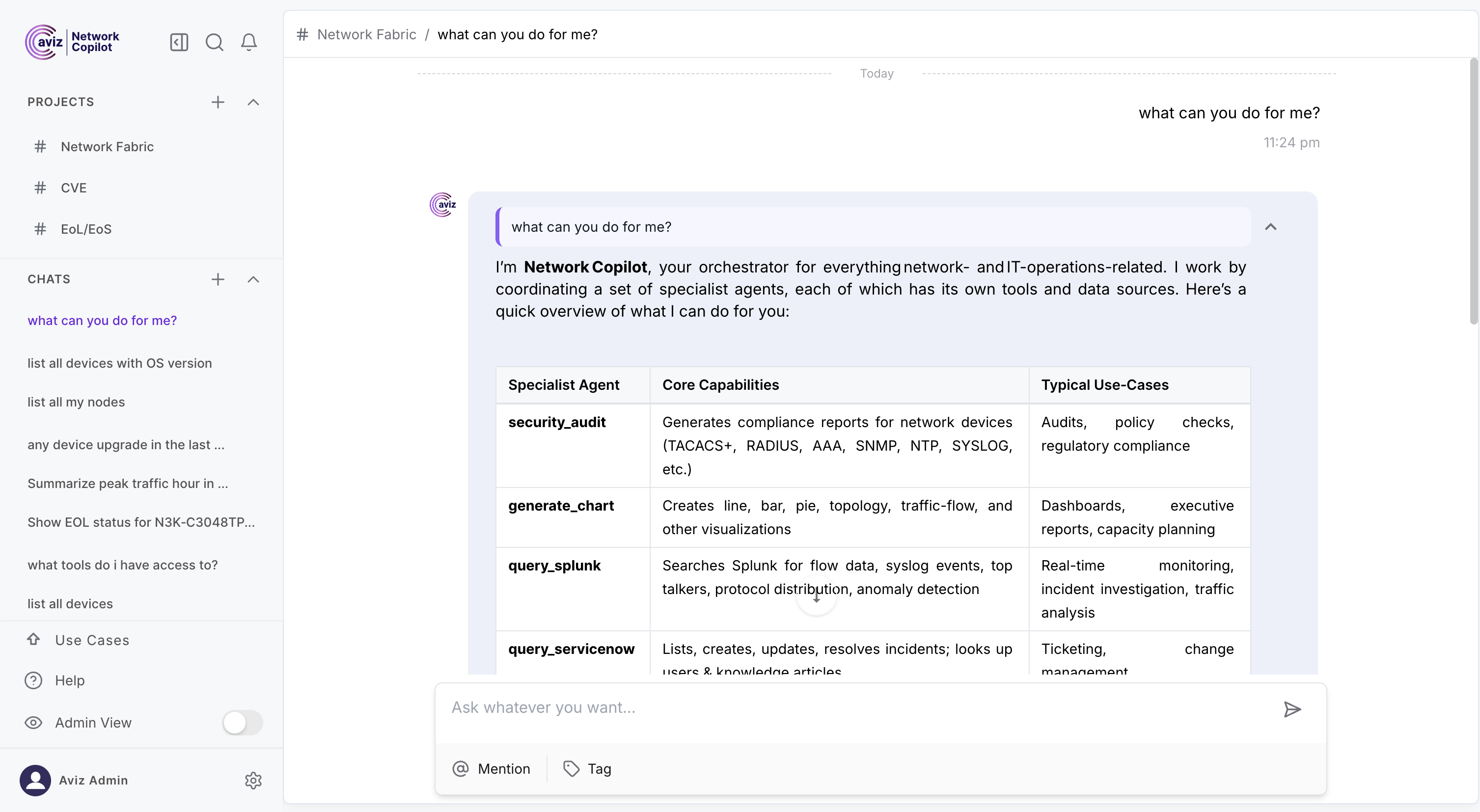This screenshot has height=812, width=1480.
Task: Click the plus icon to add project
Action: [218, 102]
